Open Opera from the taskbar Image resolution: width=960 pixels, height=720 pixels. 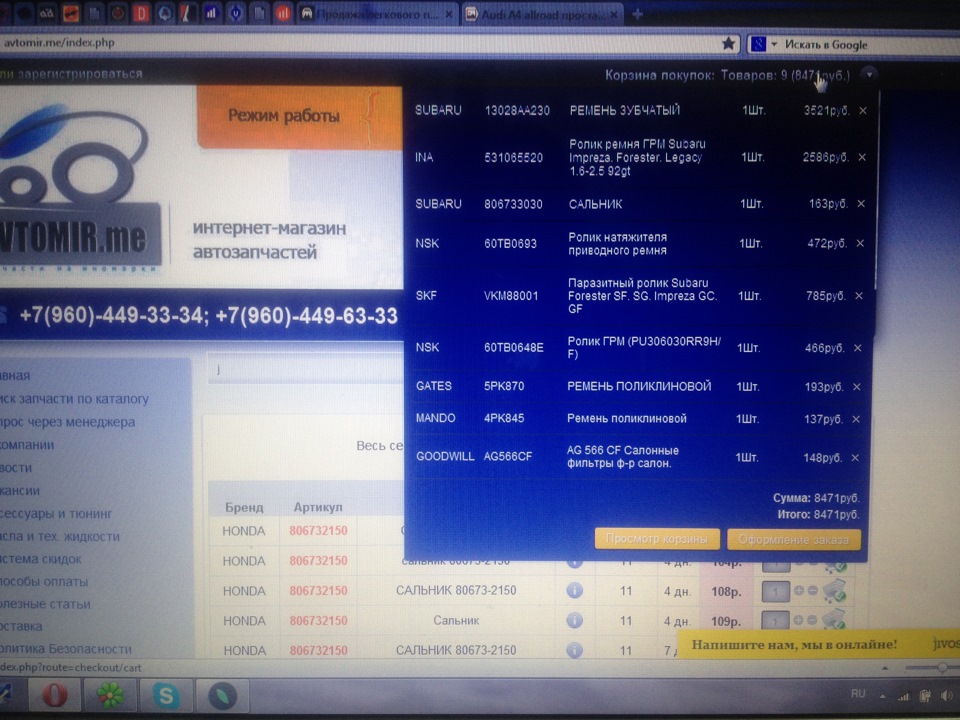pyautogui.click(x=54, y=696)
